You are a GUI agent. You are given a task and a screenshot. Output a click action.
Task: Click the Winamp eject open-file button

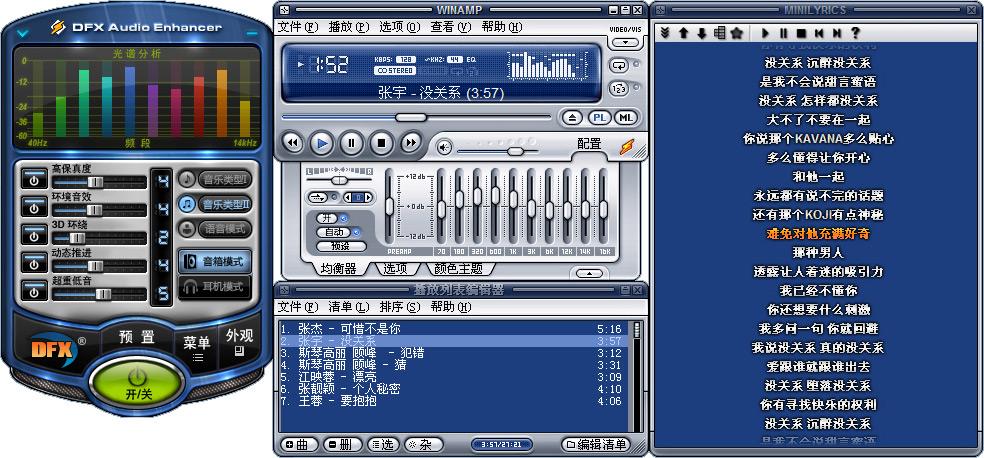pos(572,117)
